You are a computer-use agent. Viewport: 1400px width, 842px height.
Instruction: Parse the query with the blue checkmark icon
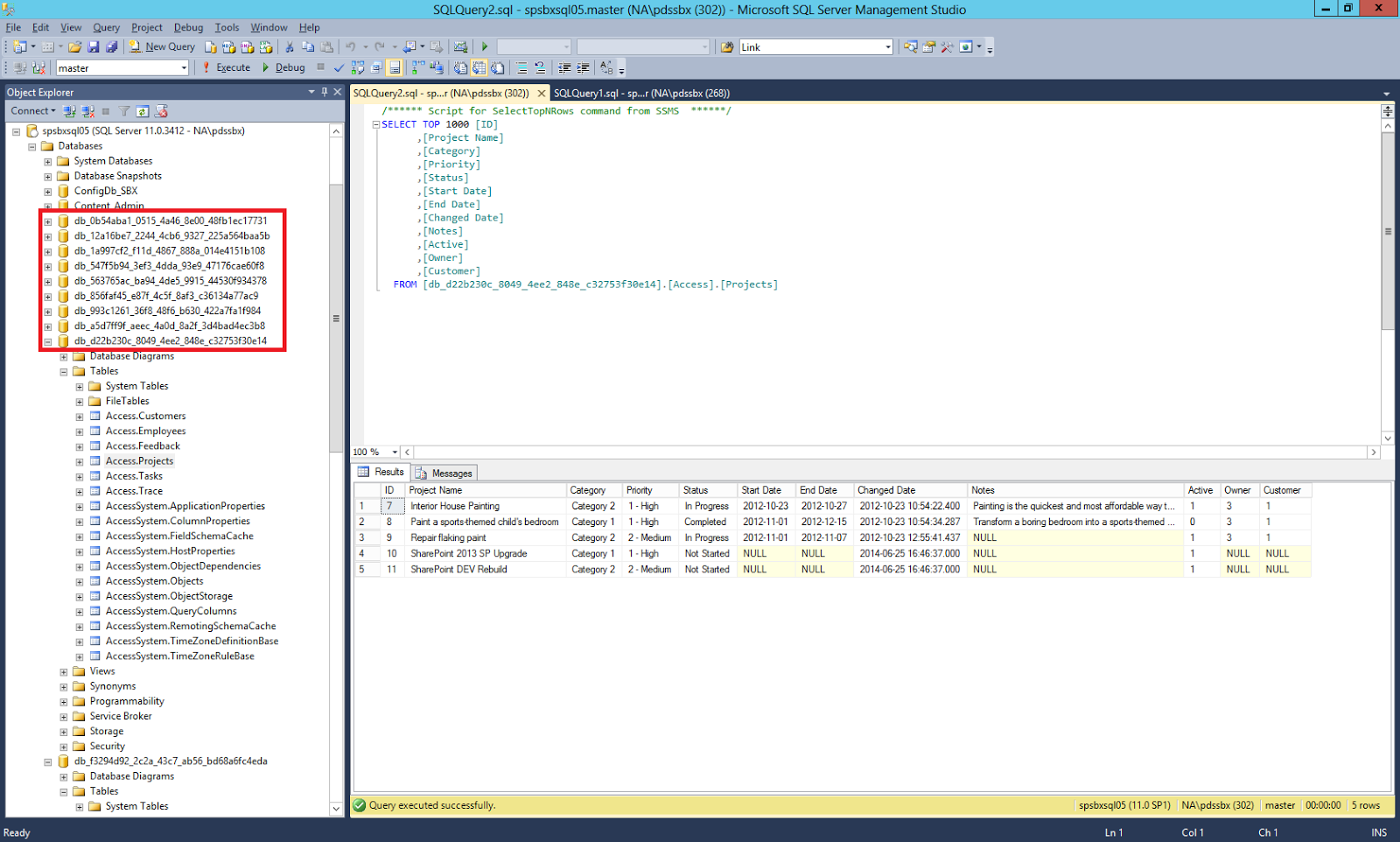(339, 68)
